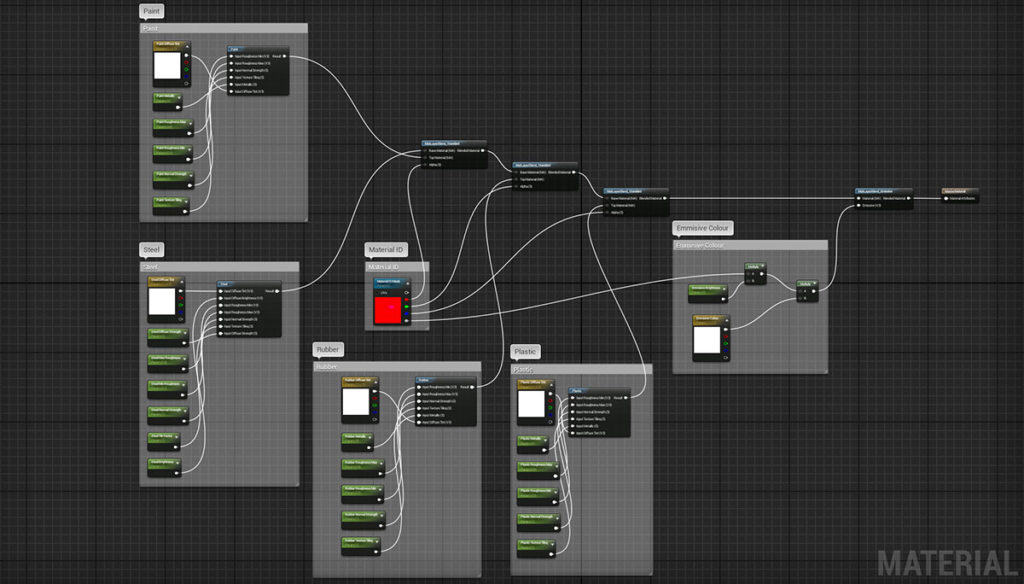
Task: Click output pin of Rubber Metallic parameter
Action: (369, 447)
